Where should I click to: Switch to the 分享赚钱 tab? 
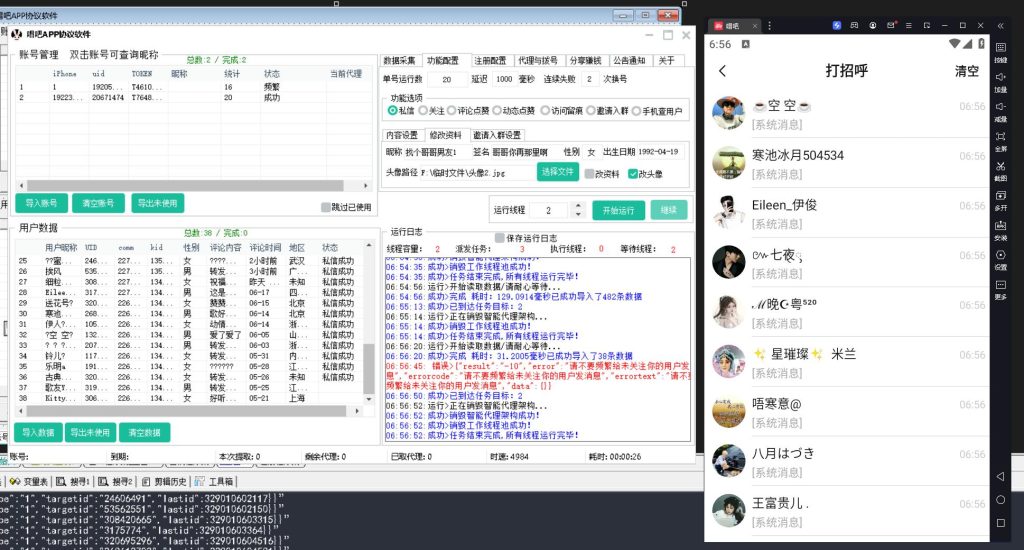[x=585, y=60]
